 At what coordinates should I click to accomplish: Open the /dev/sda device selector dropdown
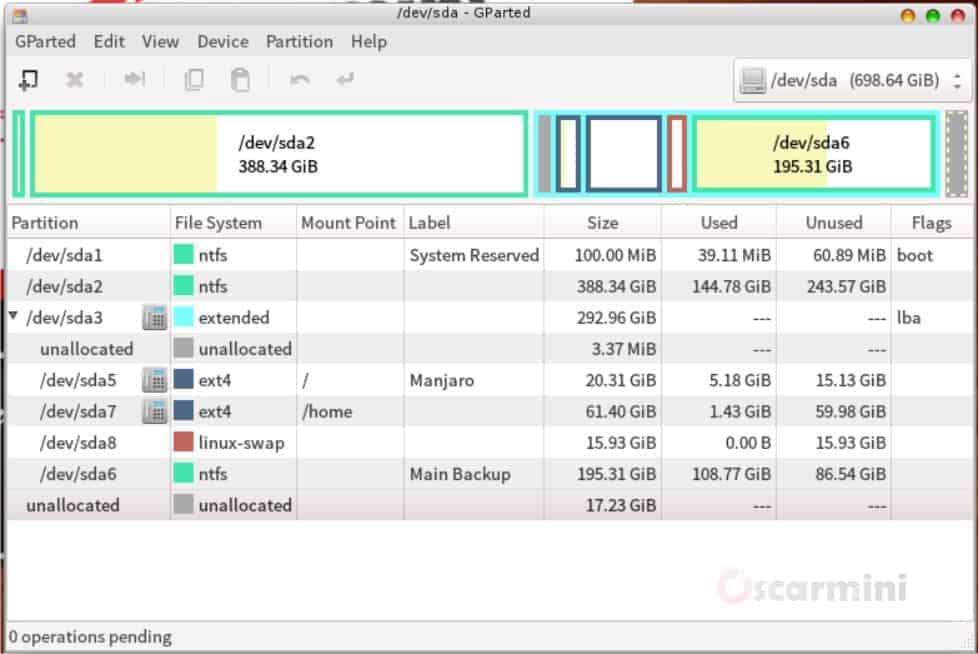coord(852,80)
